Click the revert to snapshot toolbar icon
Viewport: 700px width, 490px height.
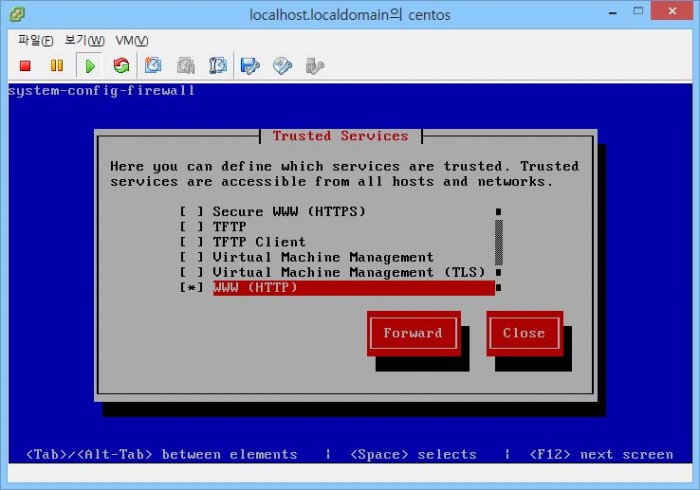click(186, 66)
